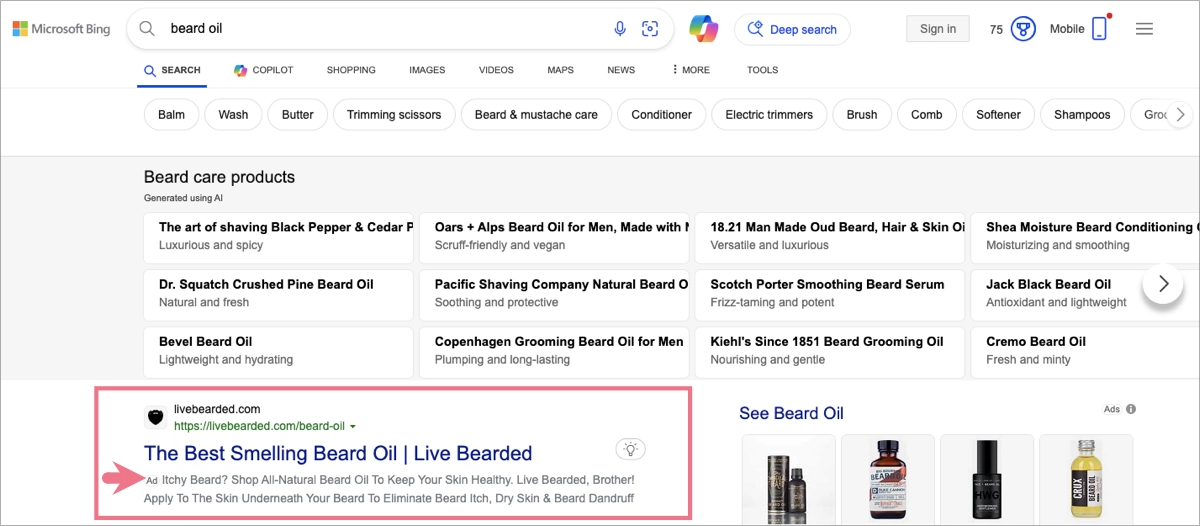Screen dimensions: 1200x526
Task: Open the hamburger settings menu
Action: pyautogui.click(x=1145, y=29)
